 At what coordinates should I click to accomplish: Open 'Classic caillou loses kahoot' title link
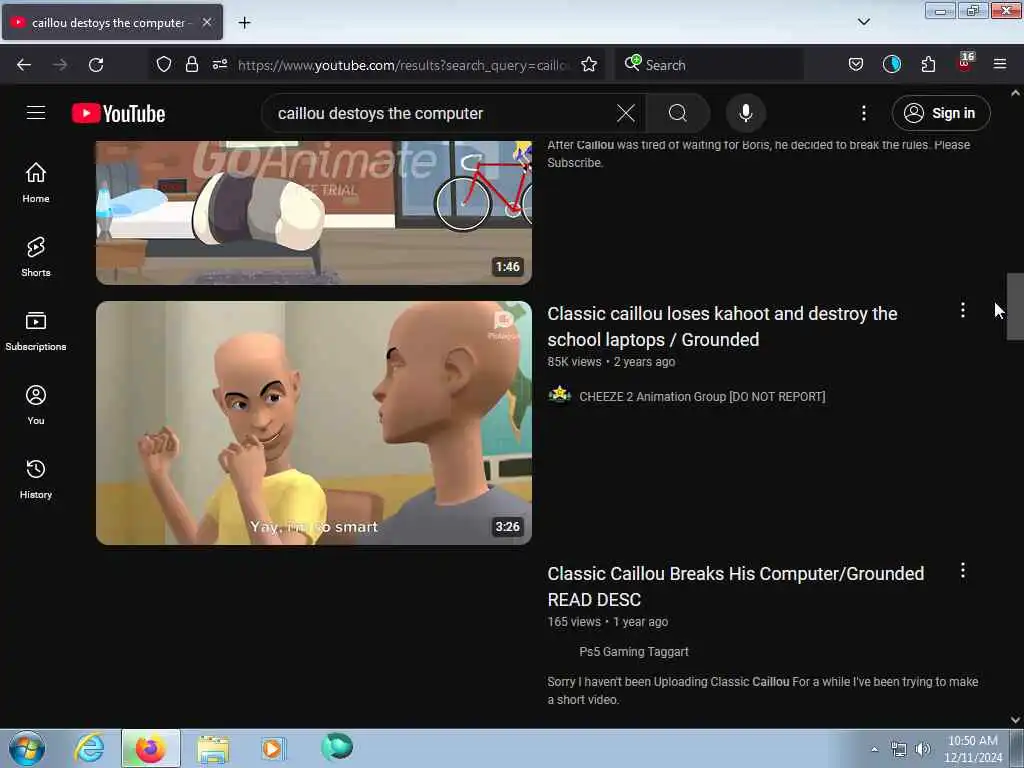point(722,327)
